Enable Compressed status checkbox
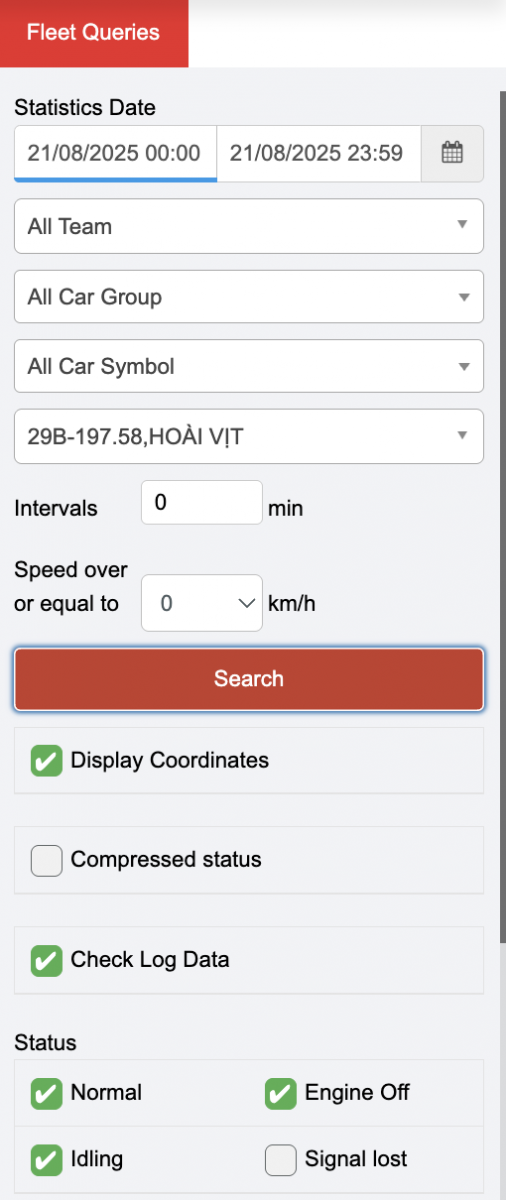Screen dimensions: 506x1200 (x=47, y=860)
